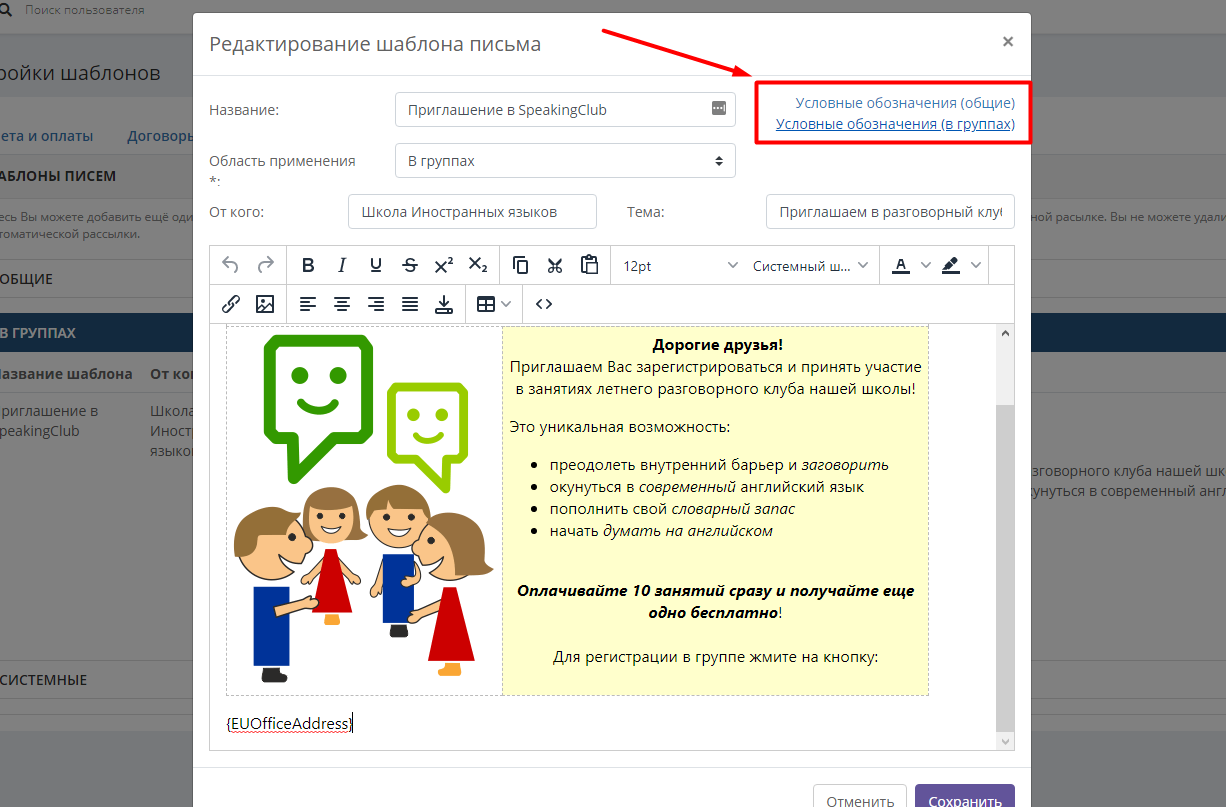Click the download-style icon after justify
Image resolution: width=1226 pixels, height=807 pixels.
click(x=444, y=304)
